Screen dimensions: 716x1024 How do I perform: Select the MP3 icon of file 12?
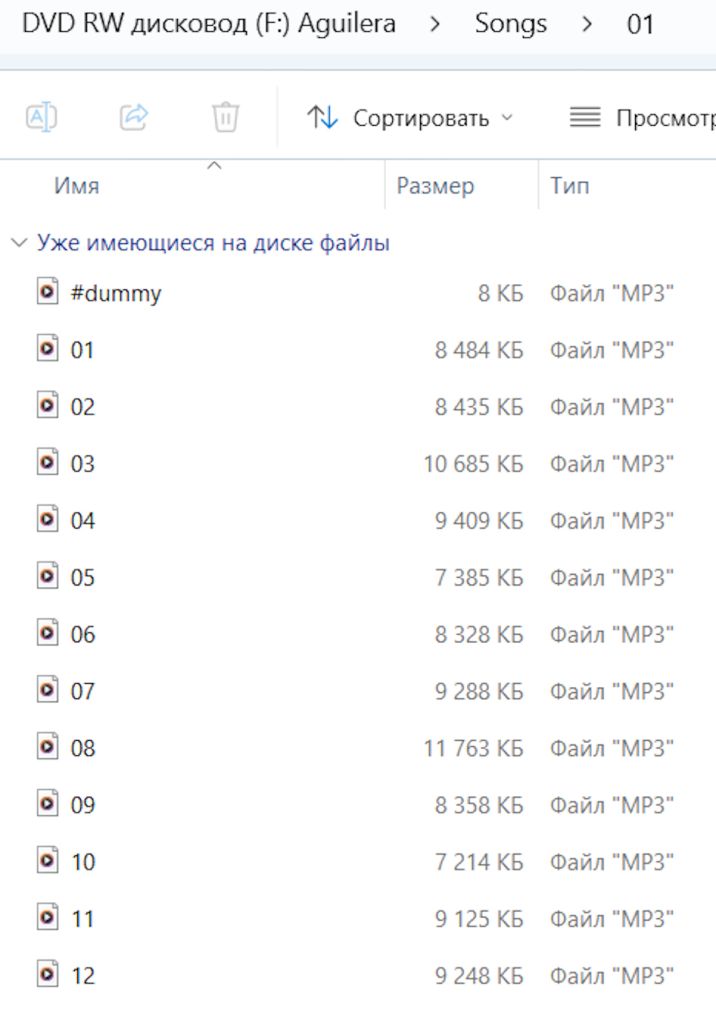(47, 974)
